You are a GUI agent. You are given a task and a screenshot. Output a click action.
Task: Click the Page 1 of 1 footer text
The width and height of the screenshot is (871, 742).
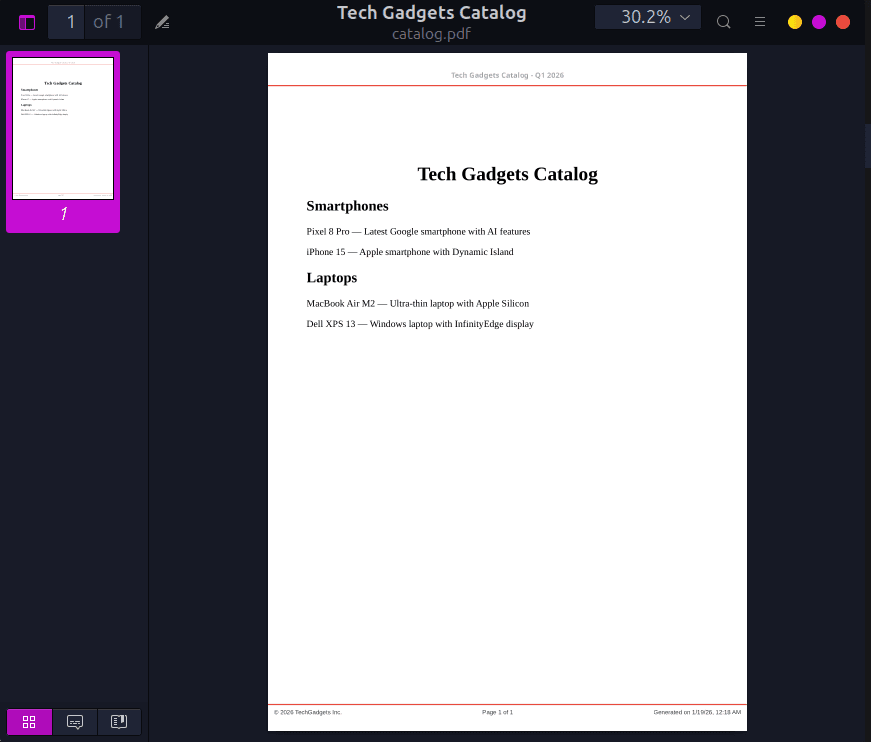click(x=497, y=712)
